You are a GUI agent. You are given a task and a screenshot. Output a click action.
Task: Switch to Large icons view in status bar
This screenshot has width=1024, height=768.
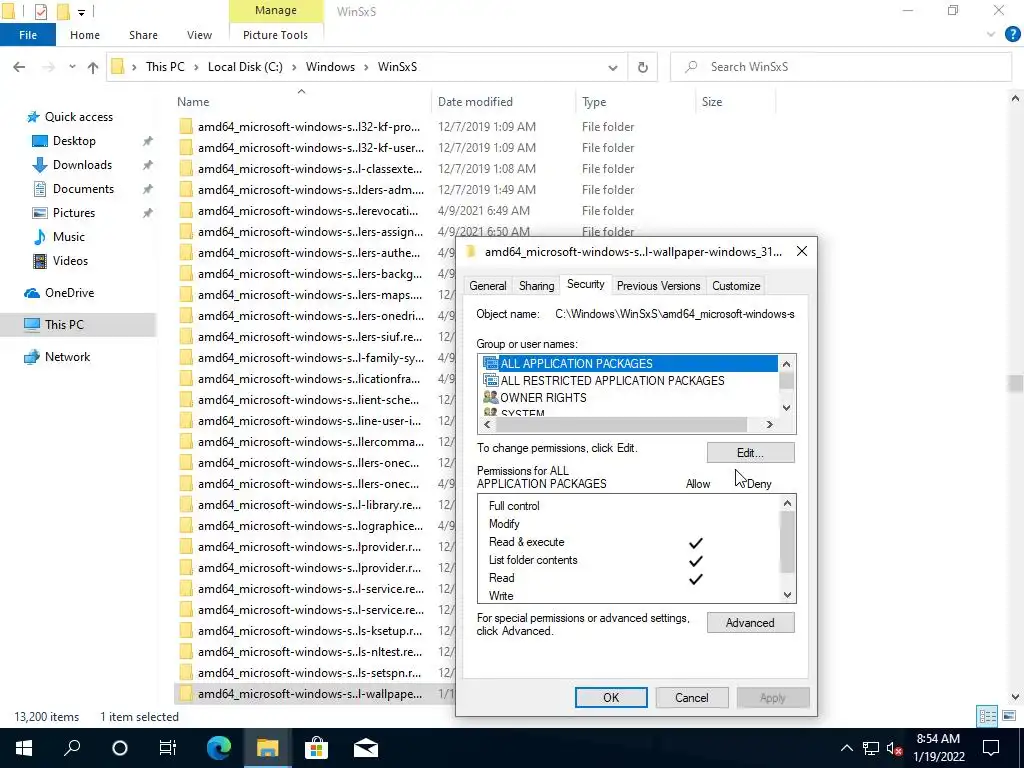click(1009, 716)
